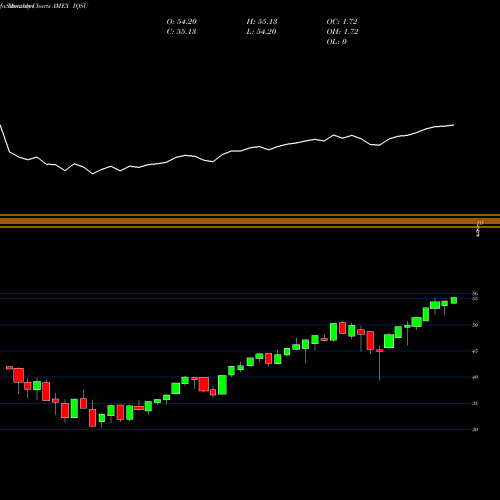The height and width of the screenshot is (500, 500).
Task: Click the OC: 1.72 value
Action: coord(342,22)
